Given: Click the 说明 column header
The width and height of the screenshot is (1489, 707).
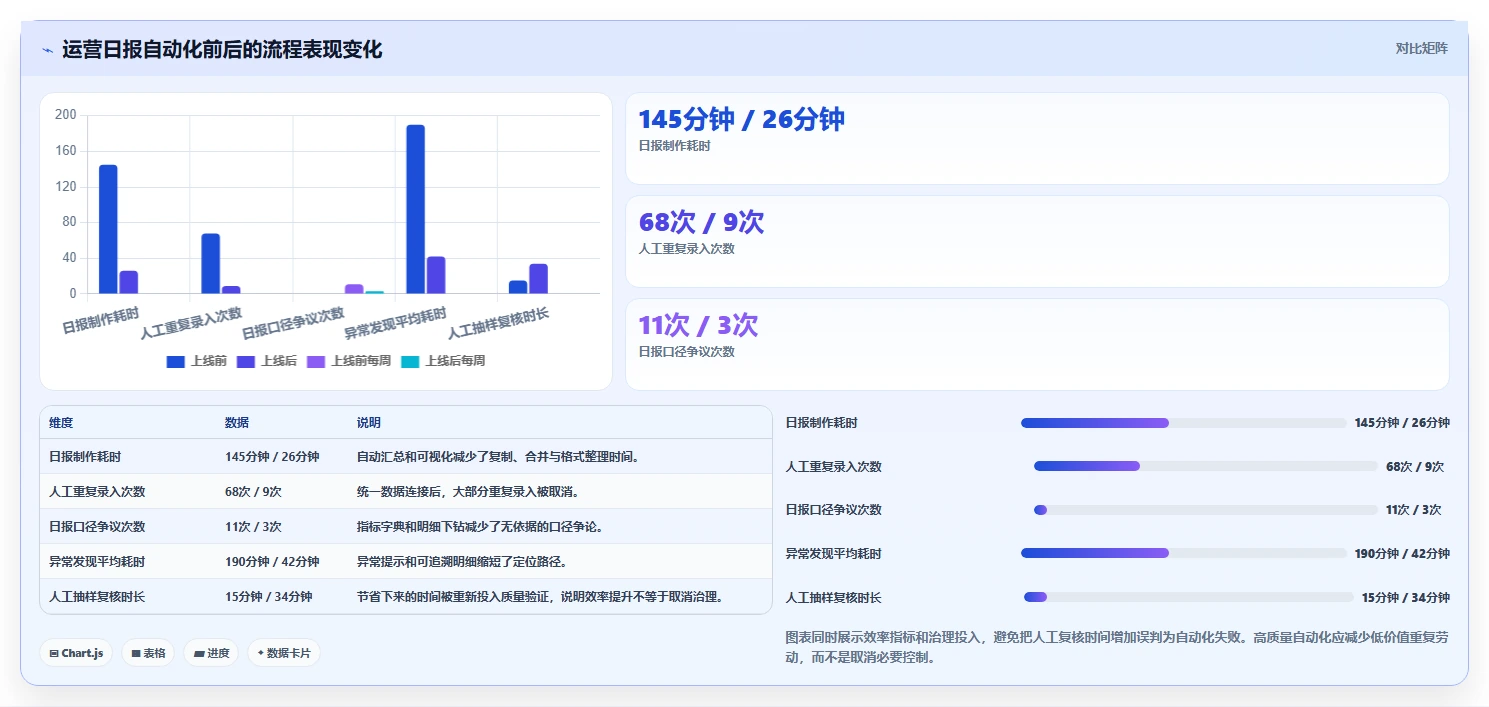Looking at the screenshot, I should point(369,423).
